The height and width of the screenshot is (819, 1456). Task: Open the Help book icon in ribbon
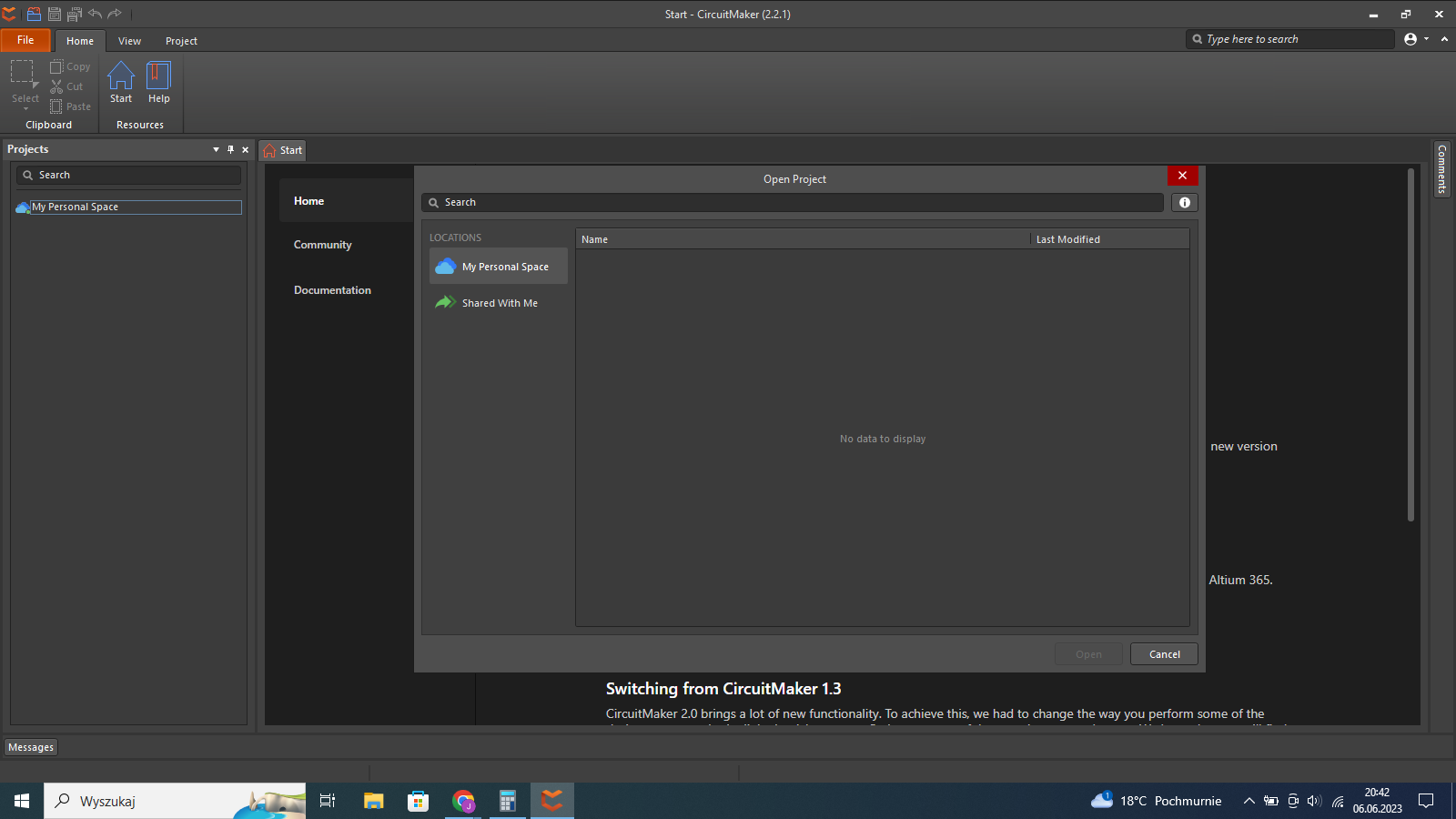[158, 76]
